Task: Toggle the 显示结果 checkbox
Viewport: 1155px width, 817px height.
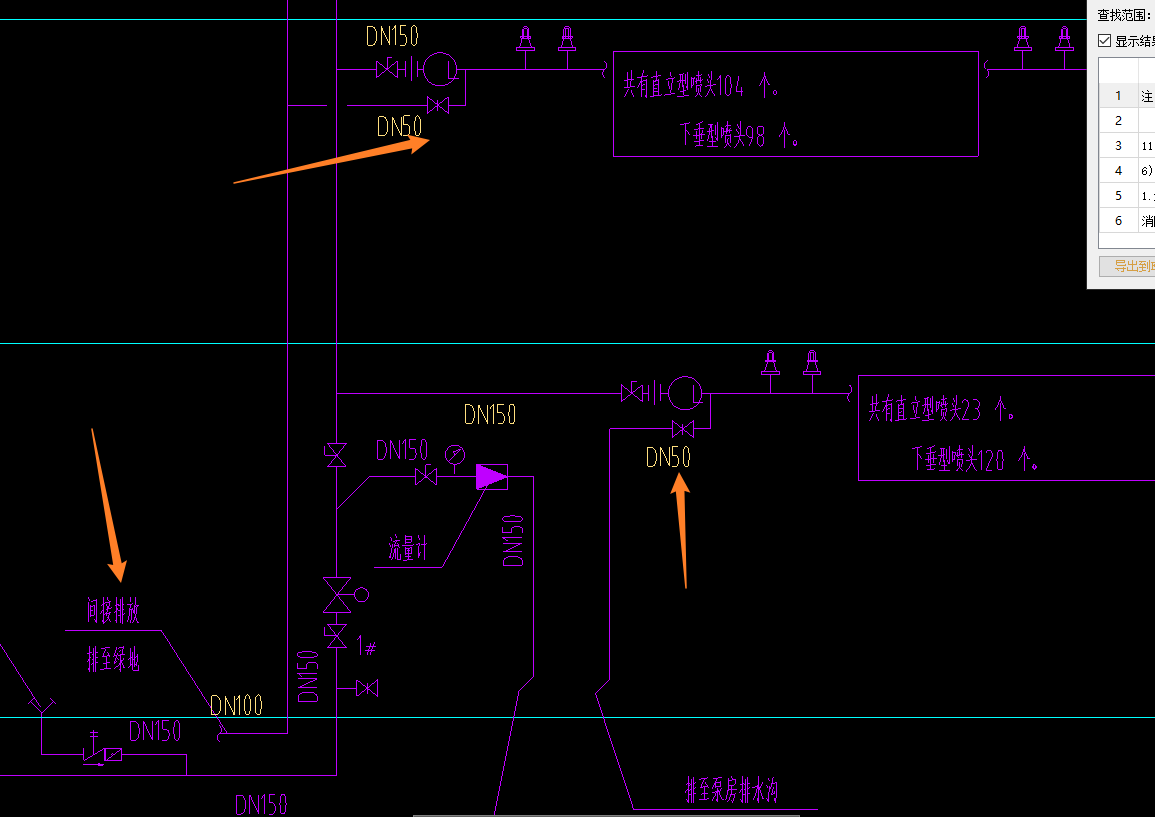Action: pyautogui.click(x=1104, y=41)
